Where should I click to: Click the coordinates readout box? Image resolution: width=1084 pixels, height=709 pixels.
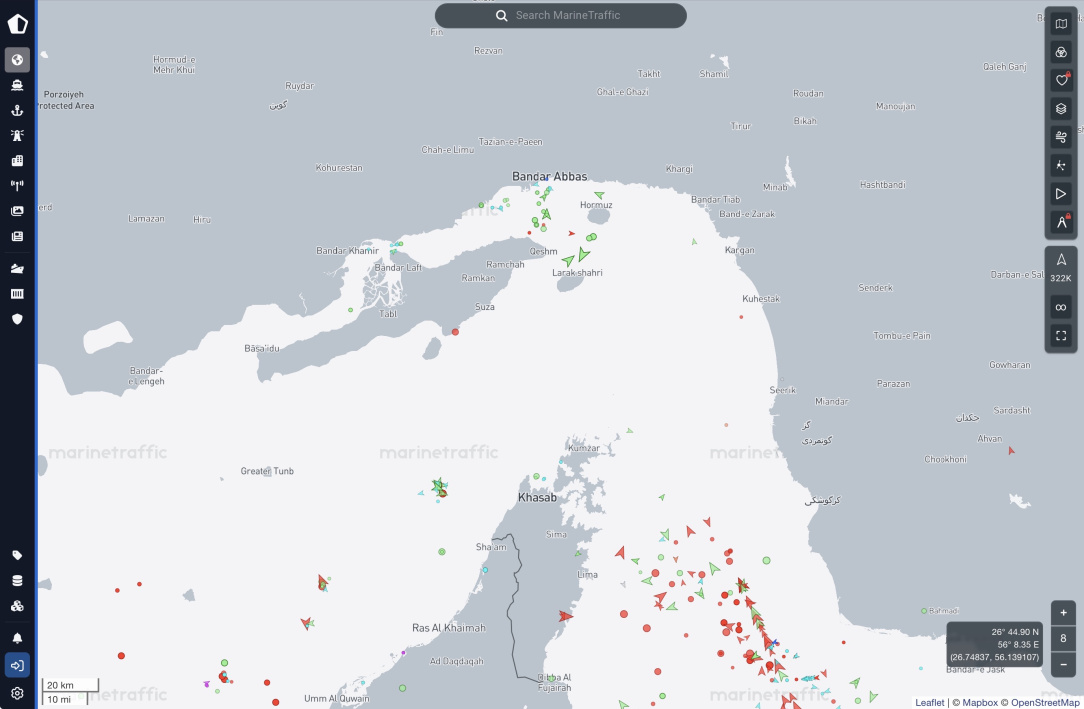coord(994,644)
